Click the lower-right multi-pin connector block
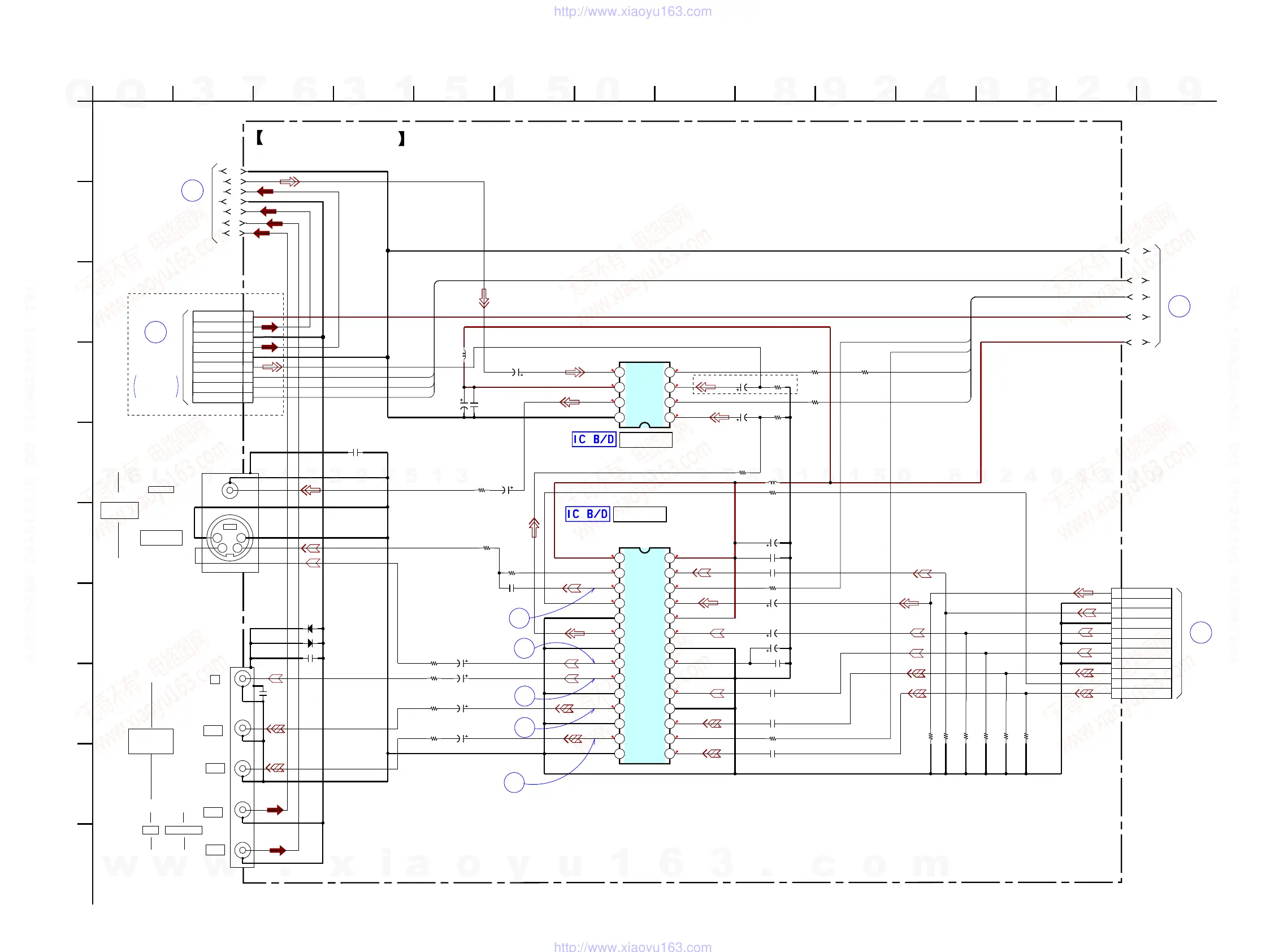Image resolution: width=1266 pixels, height=952 pixels. point(1141,643)
